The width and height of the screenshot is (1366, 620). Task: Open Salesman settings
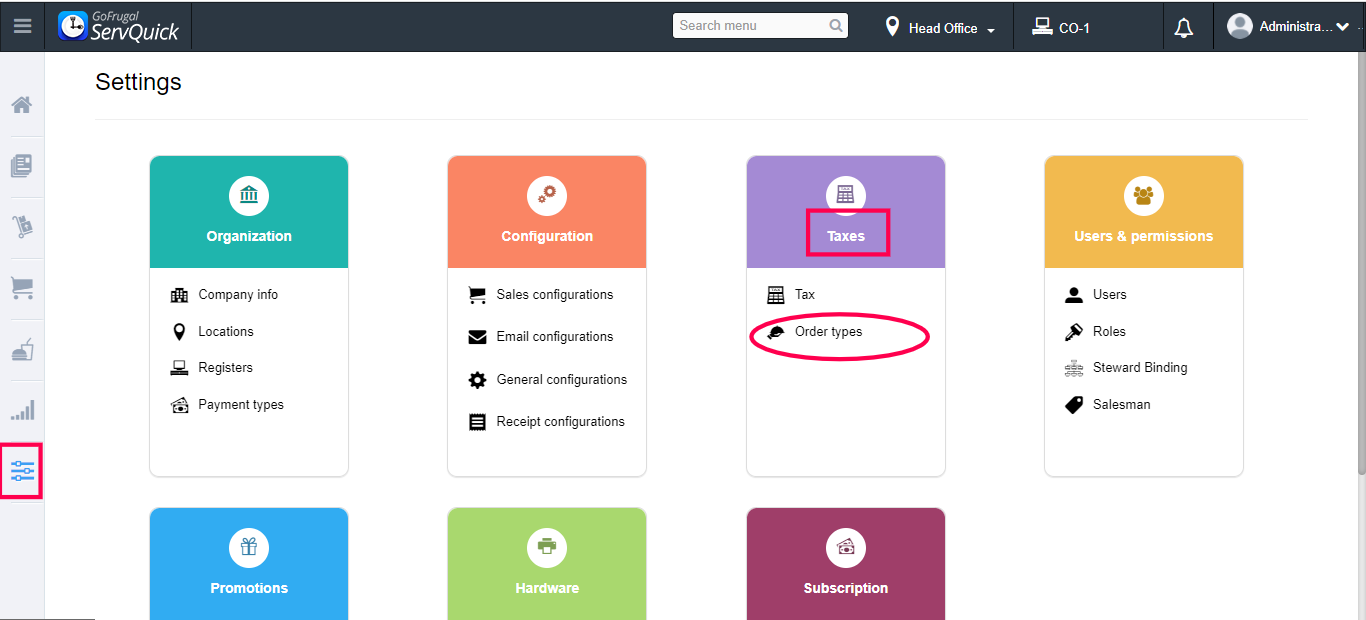tap(1122, 405)
